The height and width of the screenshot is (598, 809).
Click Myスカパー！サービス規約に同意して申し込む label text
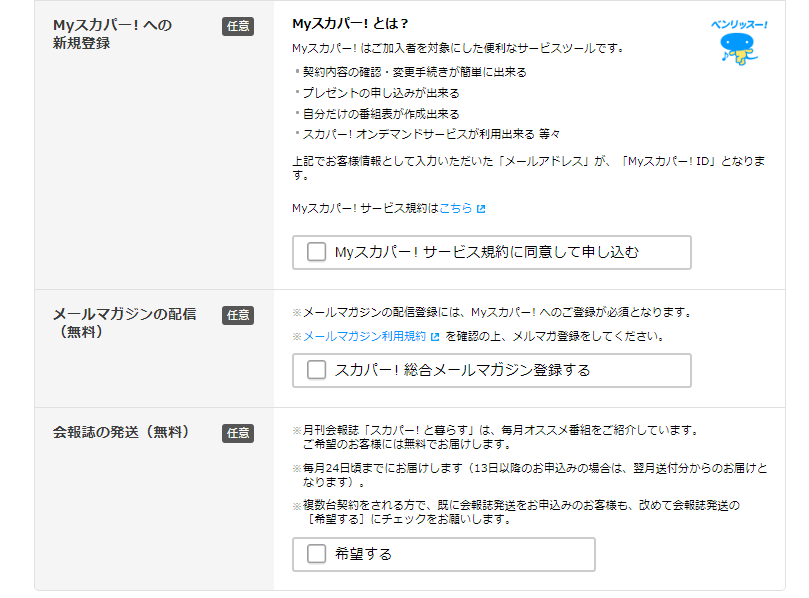click(487, 252)
